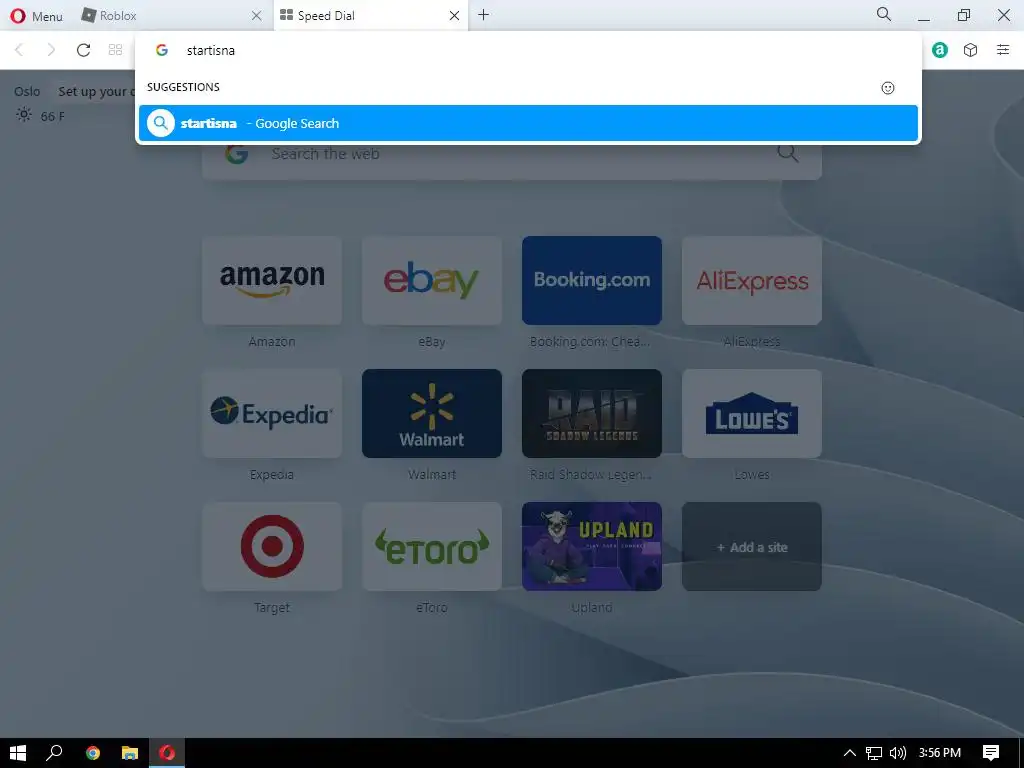This screenshot has height=768, width=1024.
Task: Open the Action Center notification icon
Action: [991, 753]
